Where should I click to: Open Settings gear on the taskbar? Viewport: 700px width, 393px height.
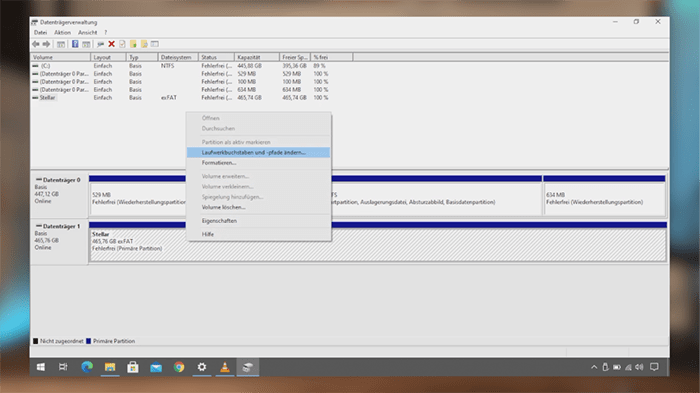[202, 367]
